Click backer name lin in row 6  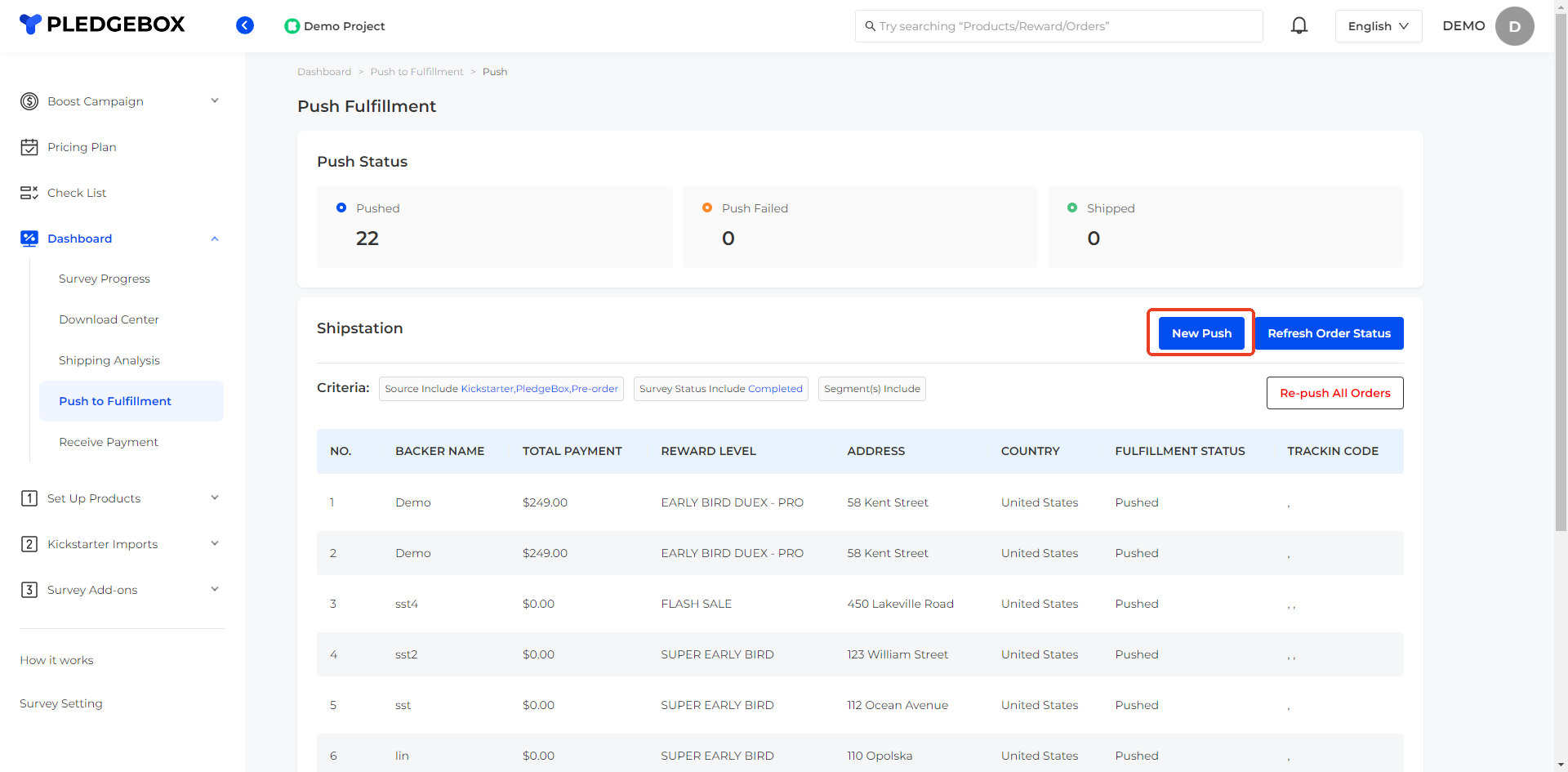coord(402,756)
